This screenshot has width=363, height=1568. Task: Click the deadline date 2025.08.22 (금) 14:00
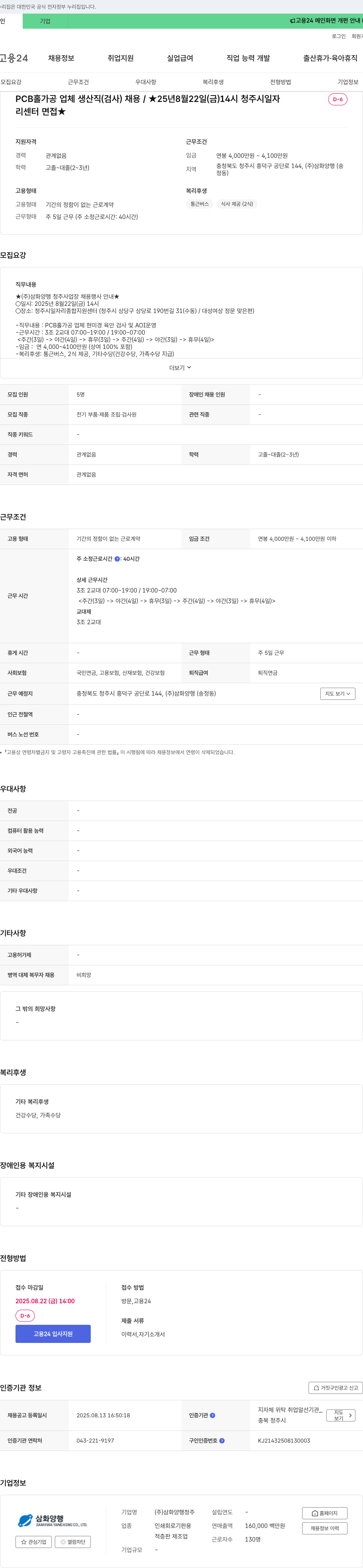pos(45,1301)
